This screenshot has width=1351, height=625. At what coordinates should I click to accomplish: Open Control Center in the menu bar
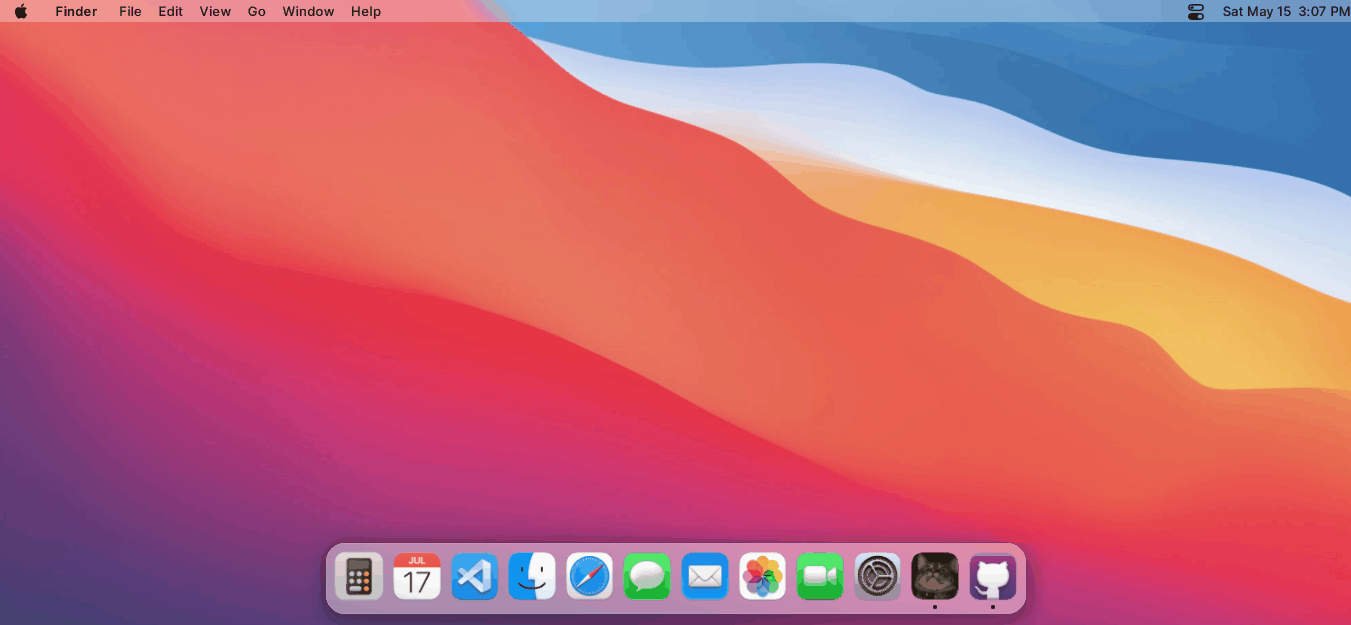pos(1196,11)
